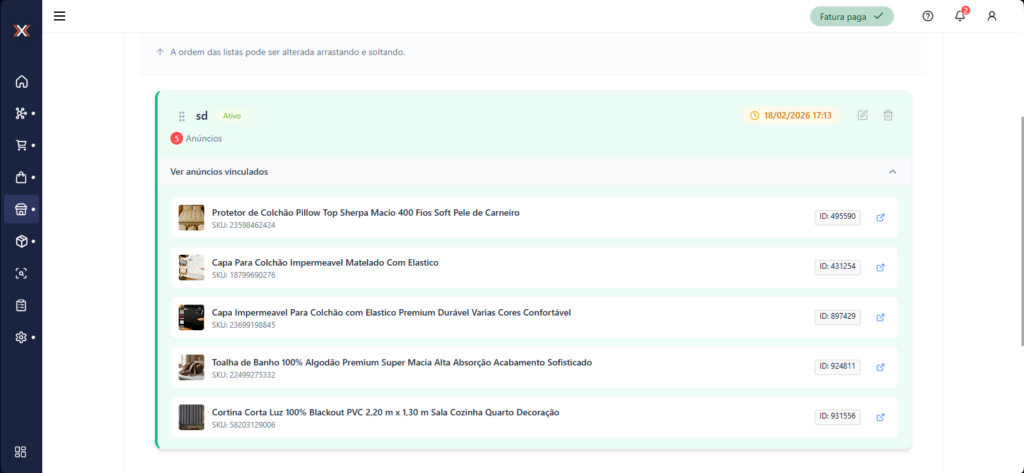Open external link for the Cortina Corta Luz listing

[x=880, y=417]
